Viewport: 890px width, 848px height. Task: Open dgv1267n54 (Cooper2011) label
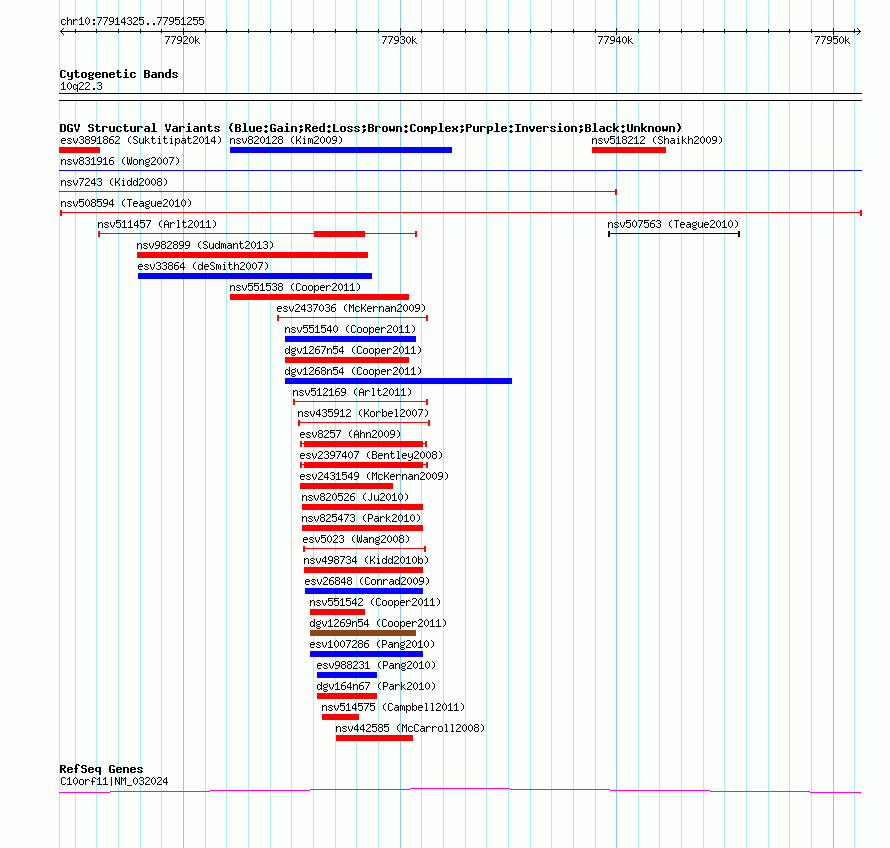coord(353,350)
